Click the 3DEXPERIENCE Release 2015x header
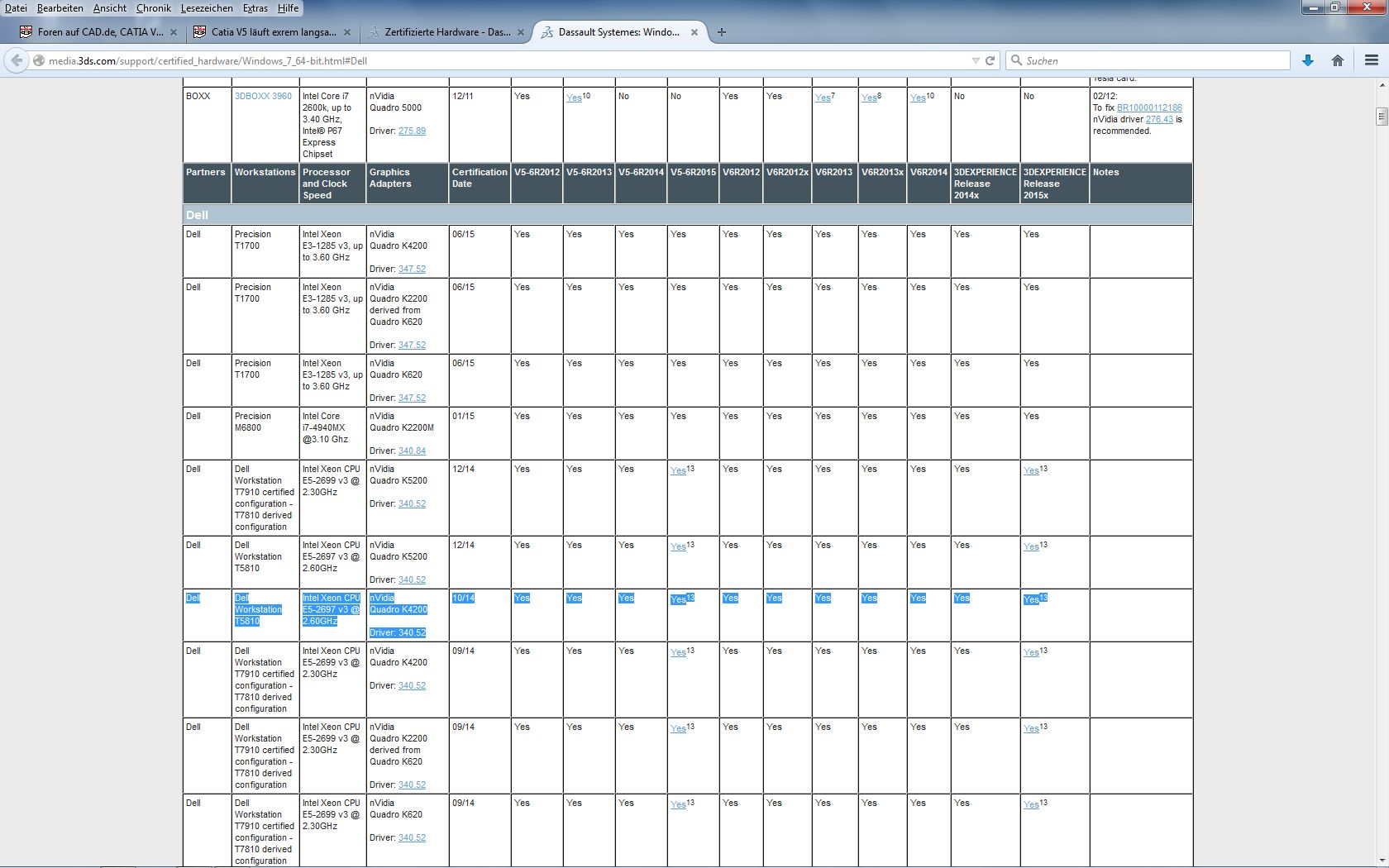 pos(1055,184)
